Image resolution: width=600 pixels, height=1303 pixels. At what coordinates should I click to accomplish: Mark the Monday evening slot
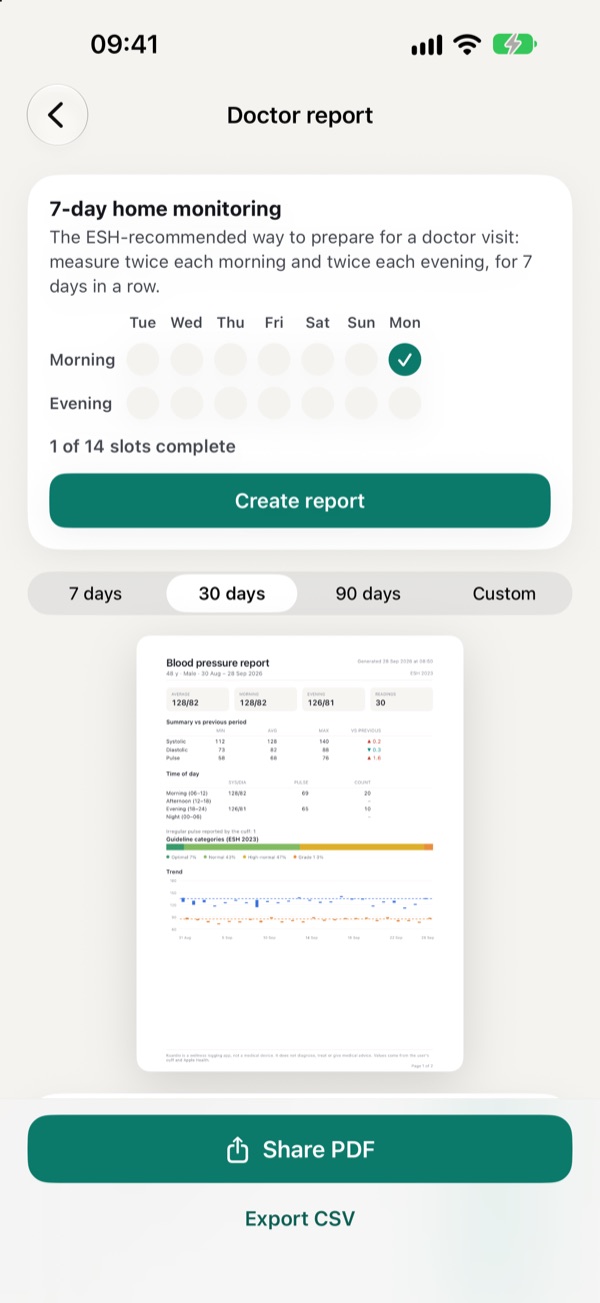[405, 403]
